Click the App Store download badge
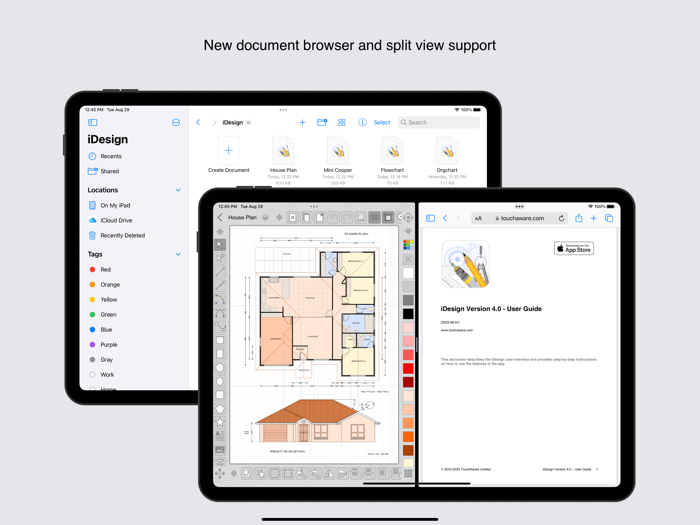Screen dimensions: 700x525 (574, 248)
